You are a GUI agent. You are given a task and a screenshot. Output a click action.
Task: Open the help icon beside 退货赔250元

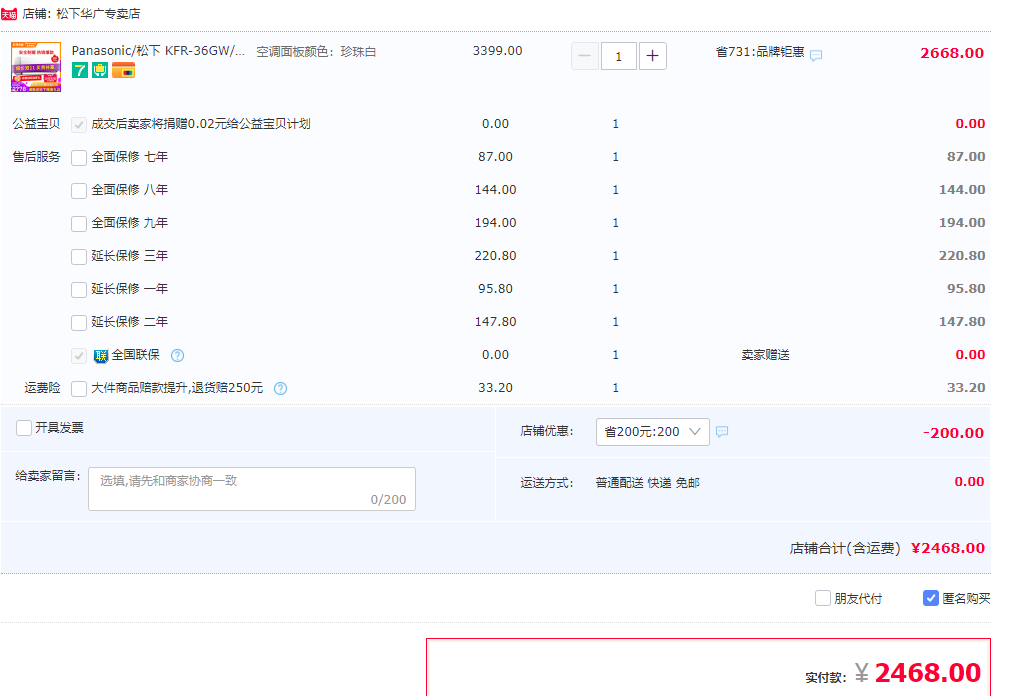[x=280, y=388]
